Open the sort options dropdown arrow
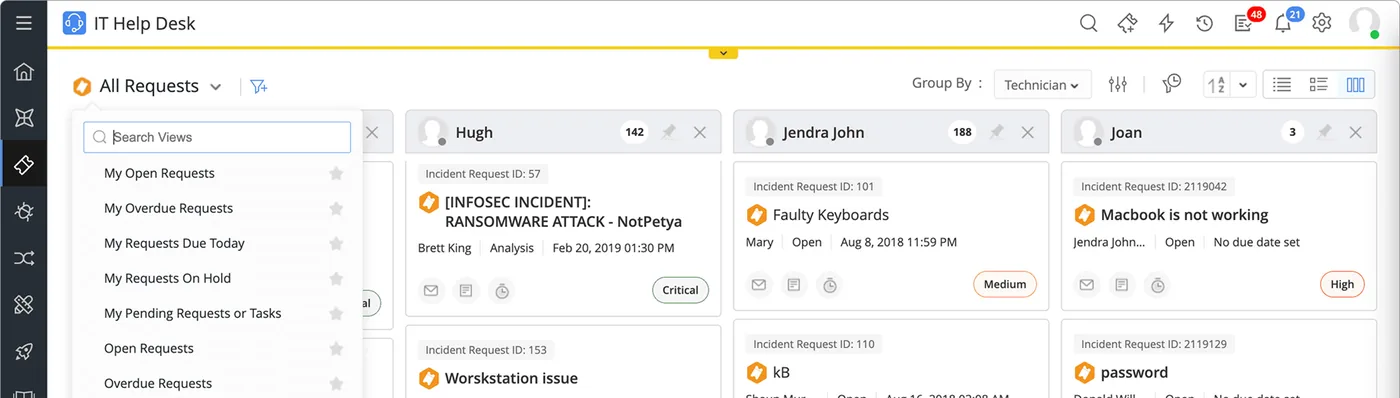This screenshot has height=398, width=1400. pos(1243,85)
